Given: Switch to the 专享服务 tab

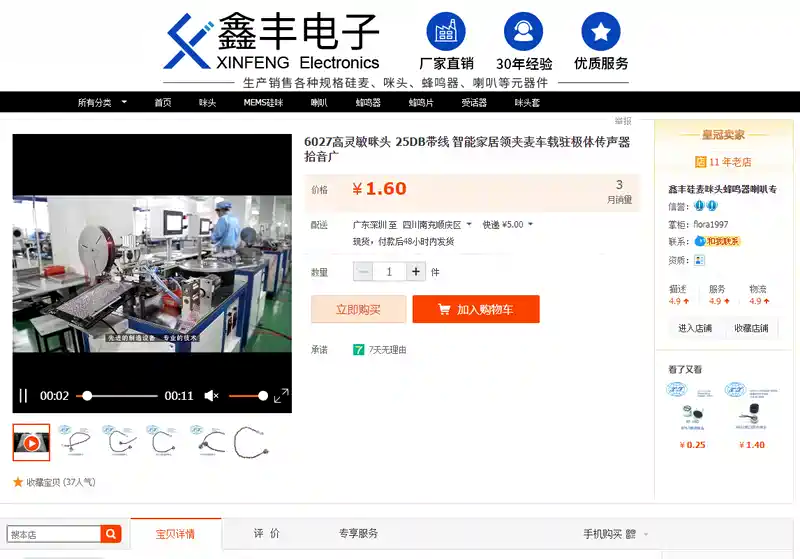Looking at the screenshot, I should [358, 533].
